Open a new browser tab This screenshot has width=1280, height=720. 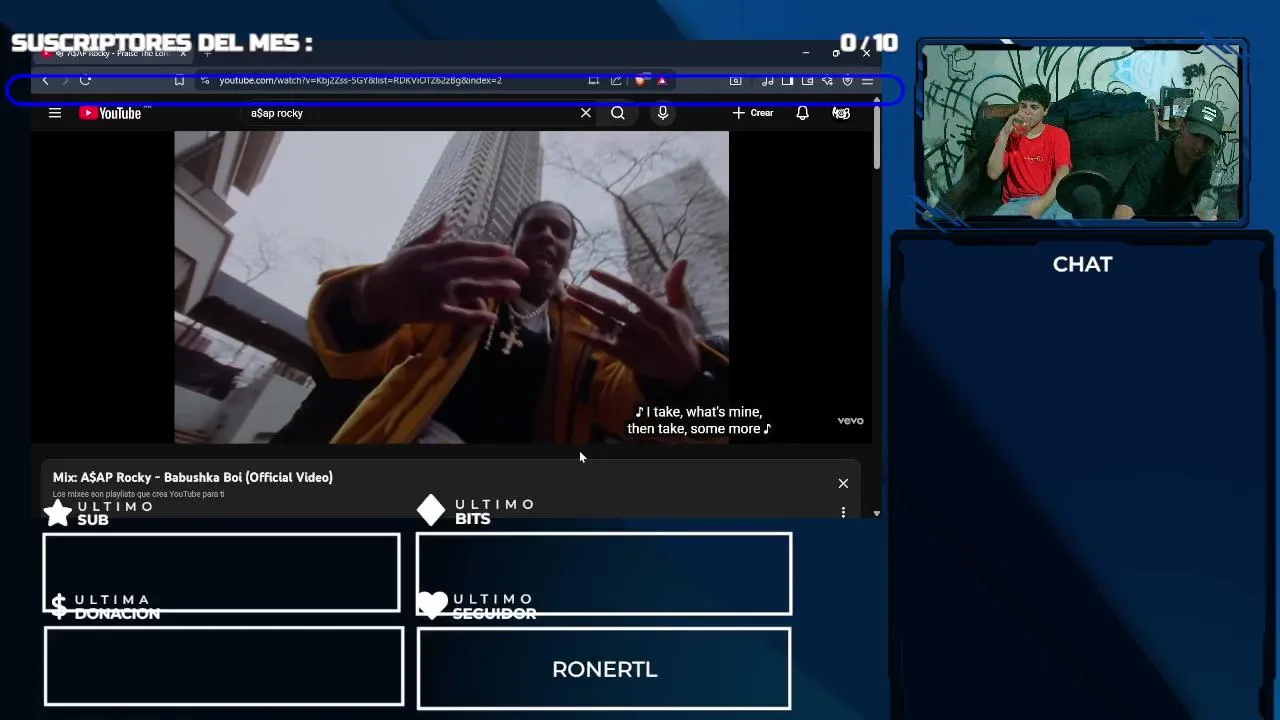(x=207, y=53)
